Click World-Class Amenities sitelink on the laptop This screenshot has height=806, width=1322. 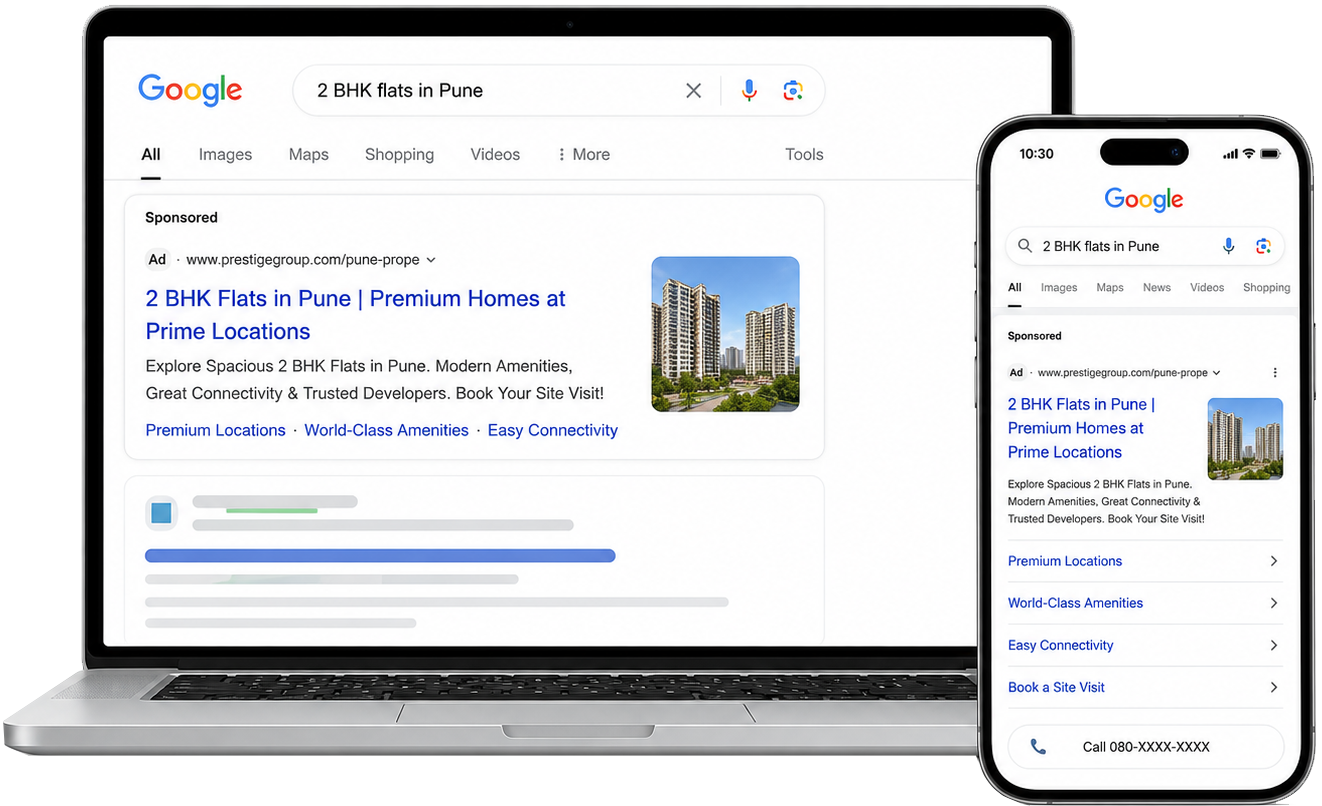(386, 430)
